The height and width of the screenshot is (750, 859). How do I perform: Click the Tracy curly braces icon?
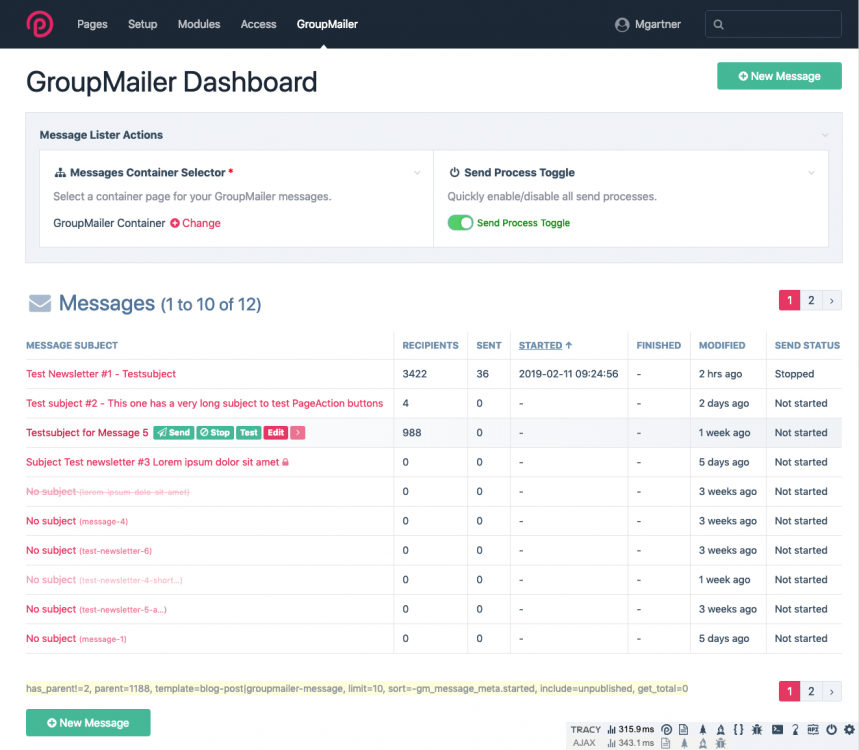click(738, 730)
